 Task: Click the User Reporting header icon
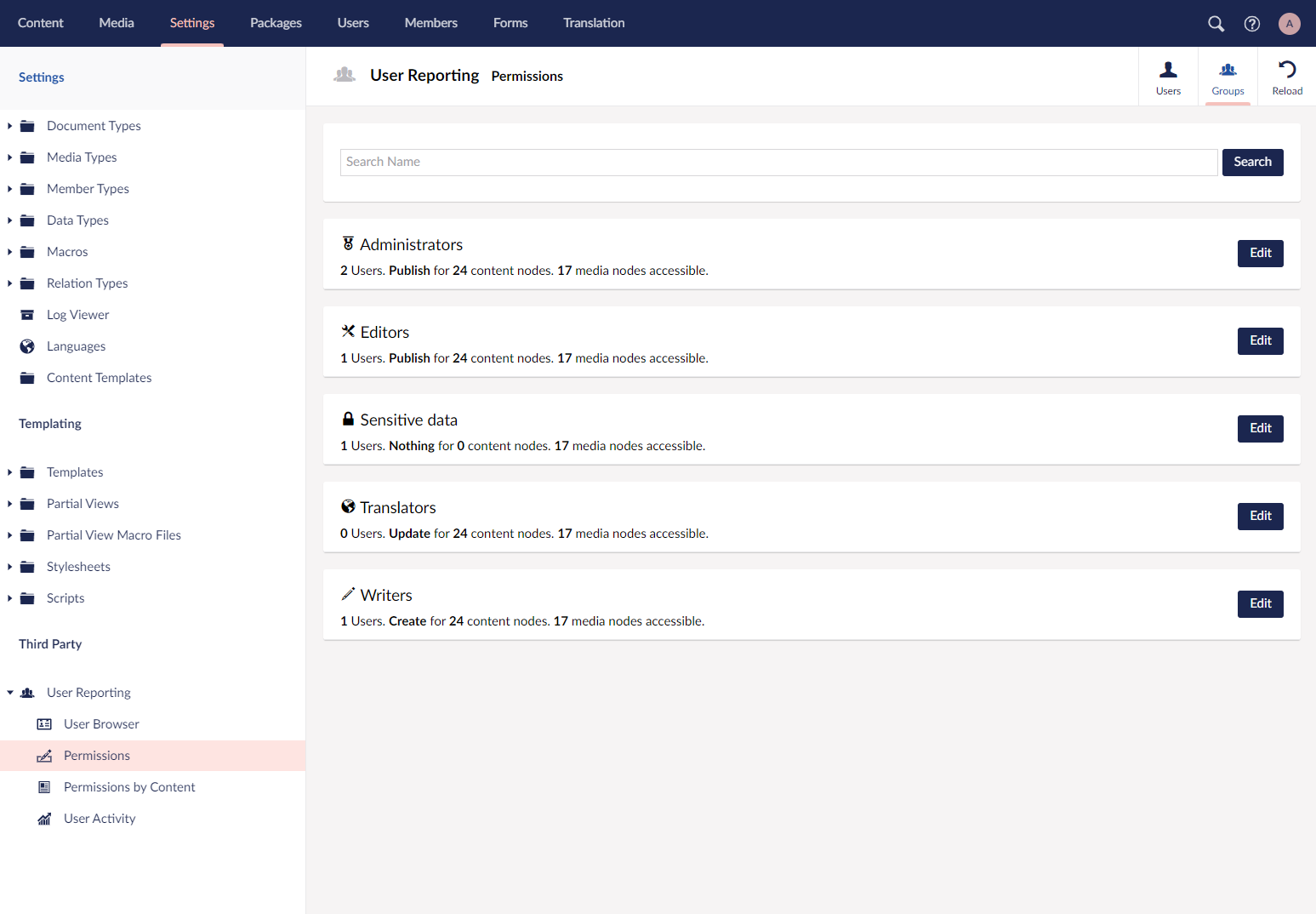tap(345, 75)
